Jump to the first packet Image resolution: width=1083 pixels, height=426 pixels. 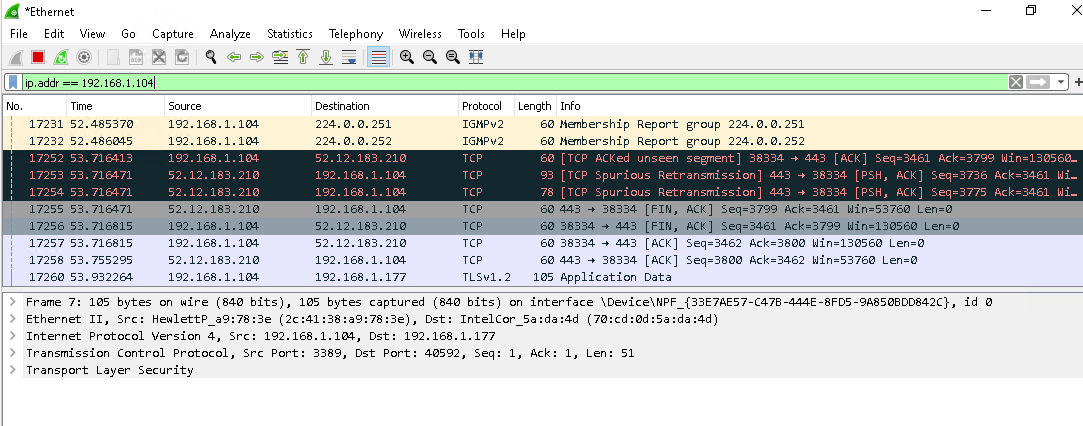point(303,57)
